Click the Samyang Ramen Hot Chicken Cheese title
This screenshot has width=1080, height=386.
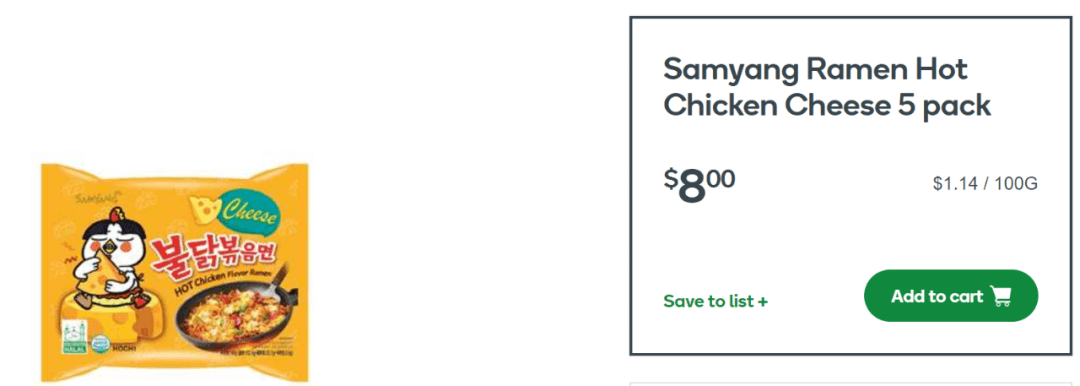[x=827, y=88]
